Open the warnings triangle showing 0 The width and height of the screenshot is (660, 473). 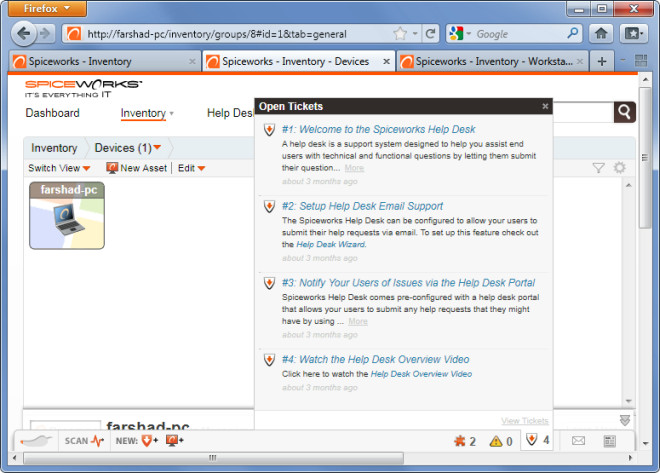501,441
